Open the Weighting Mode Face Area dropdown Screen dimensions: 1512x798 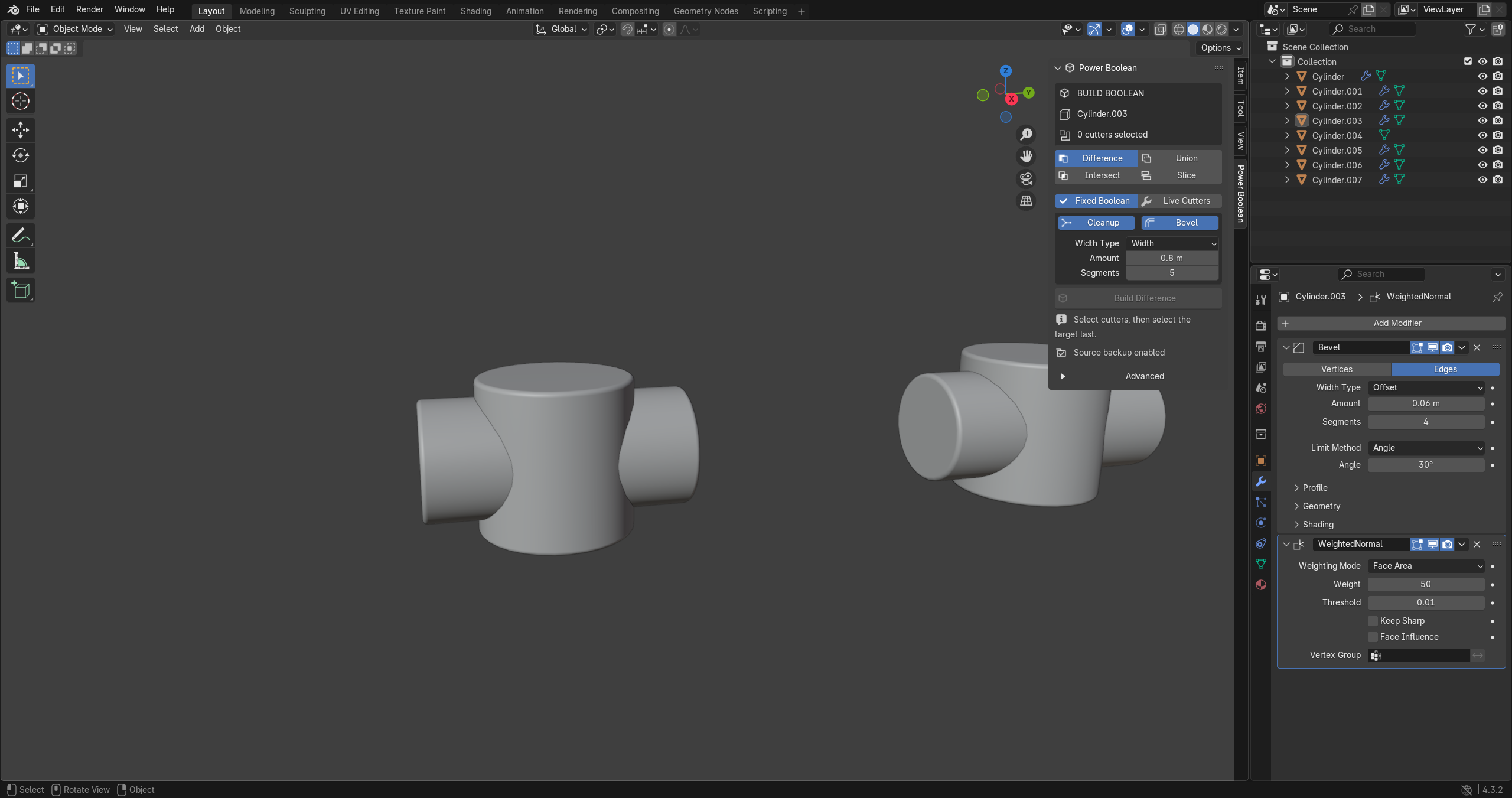tap(1426, 566)
